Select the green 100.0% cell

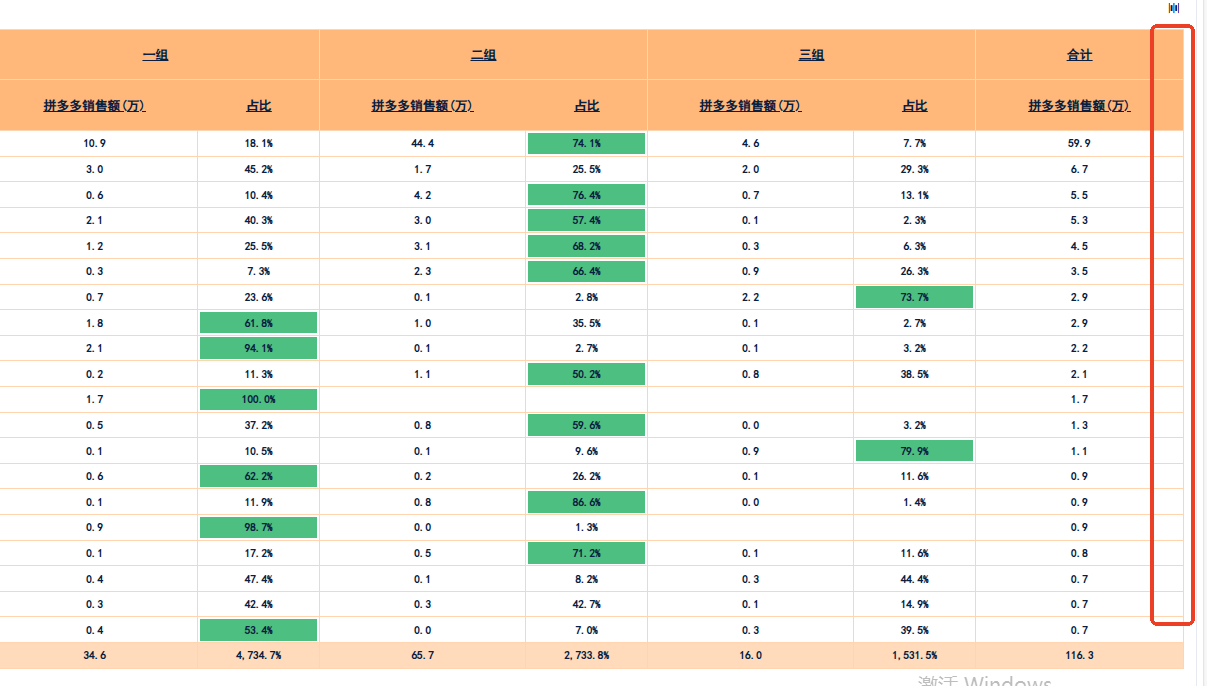click(x=258, y=400)
